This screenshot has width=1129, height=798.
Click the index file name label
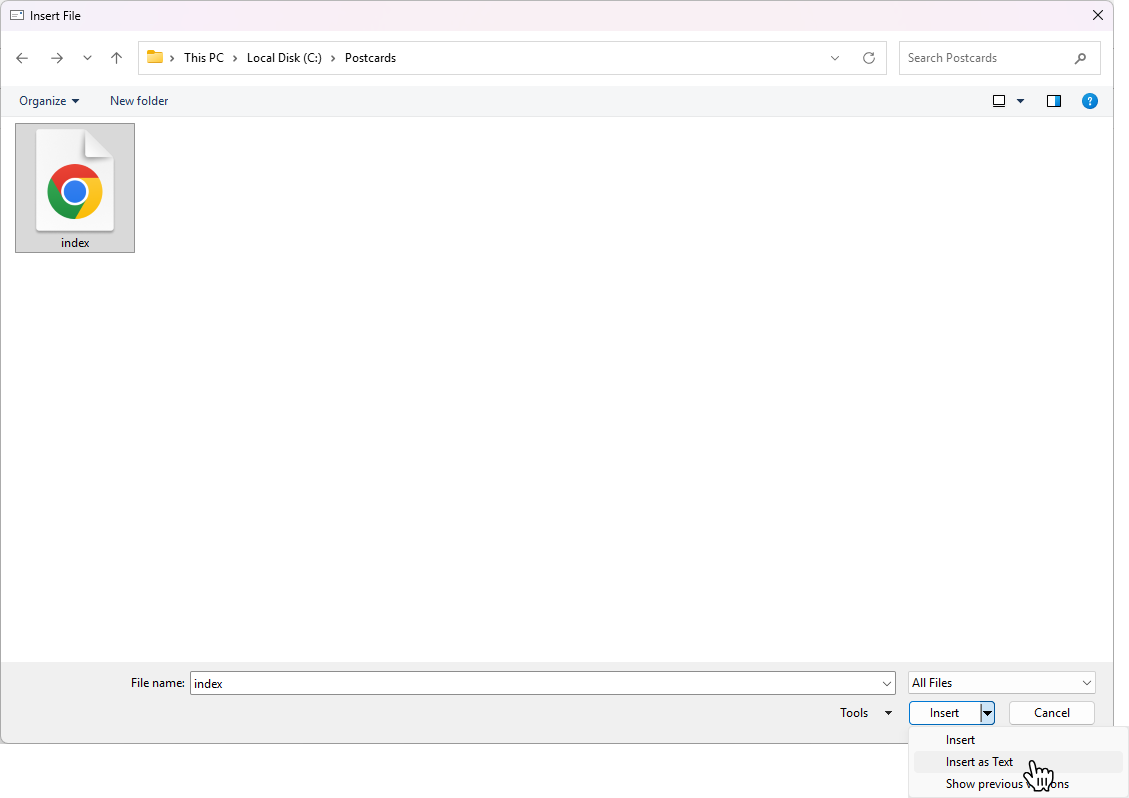pyautogui.click(x=75, y=243)
